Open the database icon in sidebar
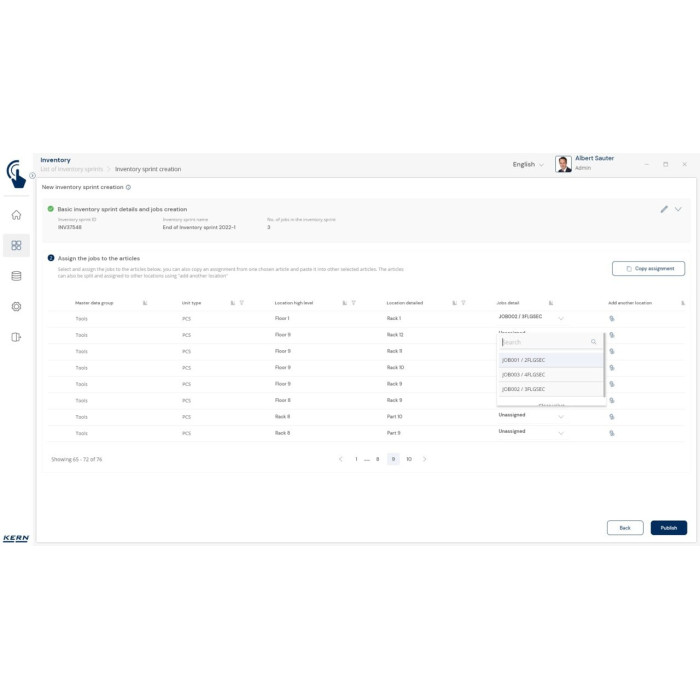700x700 pixels. coord(16,276)
